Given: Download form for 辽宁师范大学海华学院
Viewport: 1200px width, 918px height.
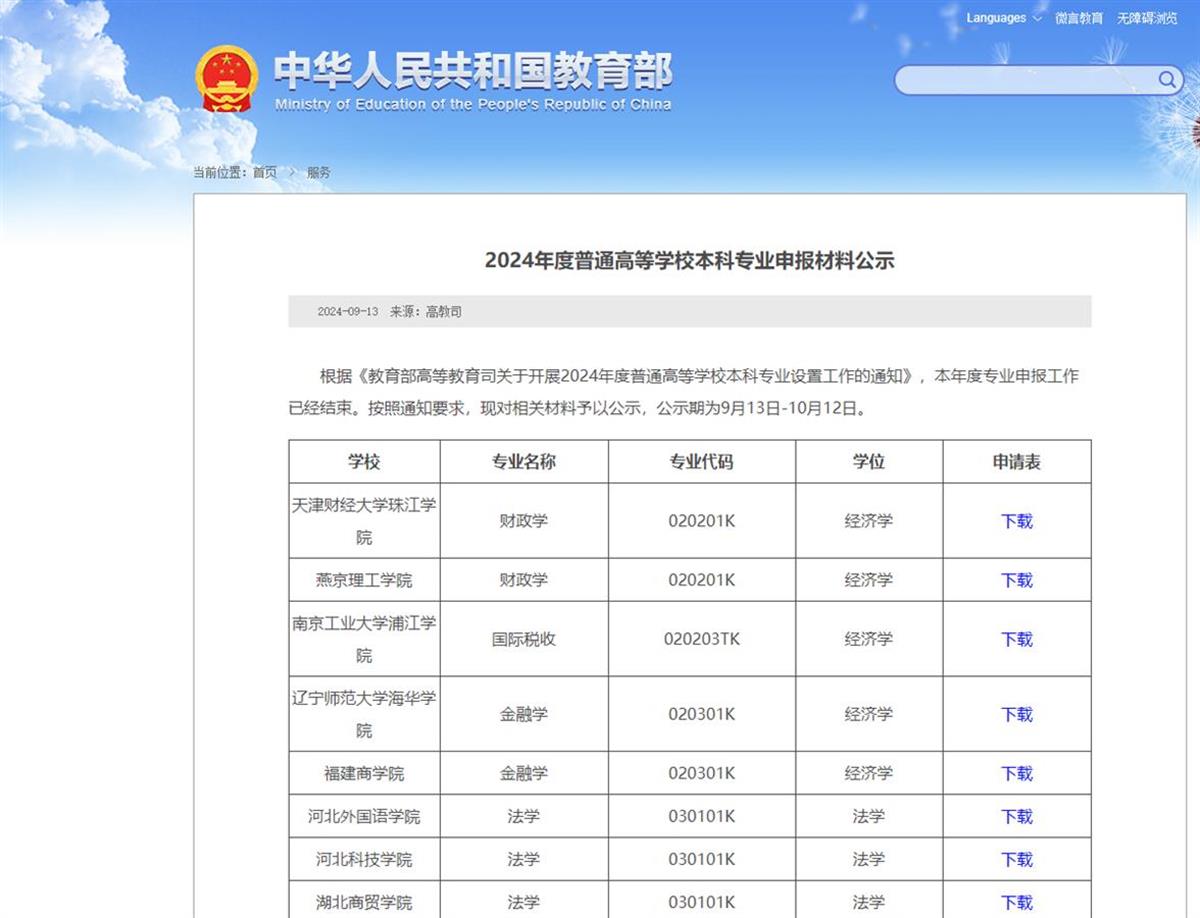Looking at the screenshot, I should 1017,714.
